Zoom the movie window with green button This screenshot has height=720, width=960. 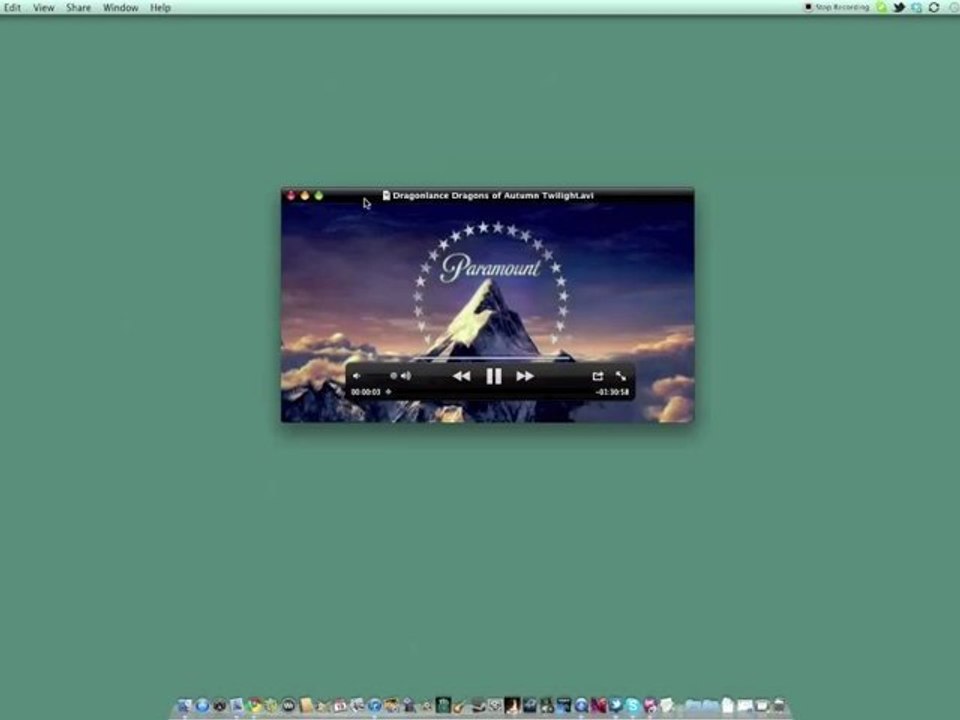318,195
